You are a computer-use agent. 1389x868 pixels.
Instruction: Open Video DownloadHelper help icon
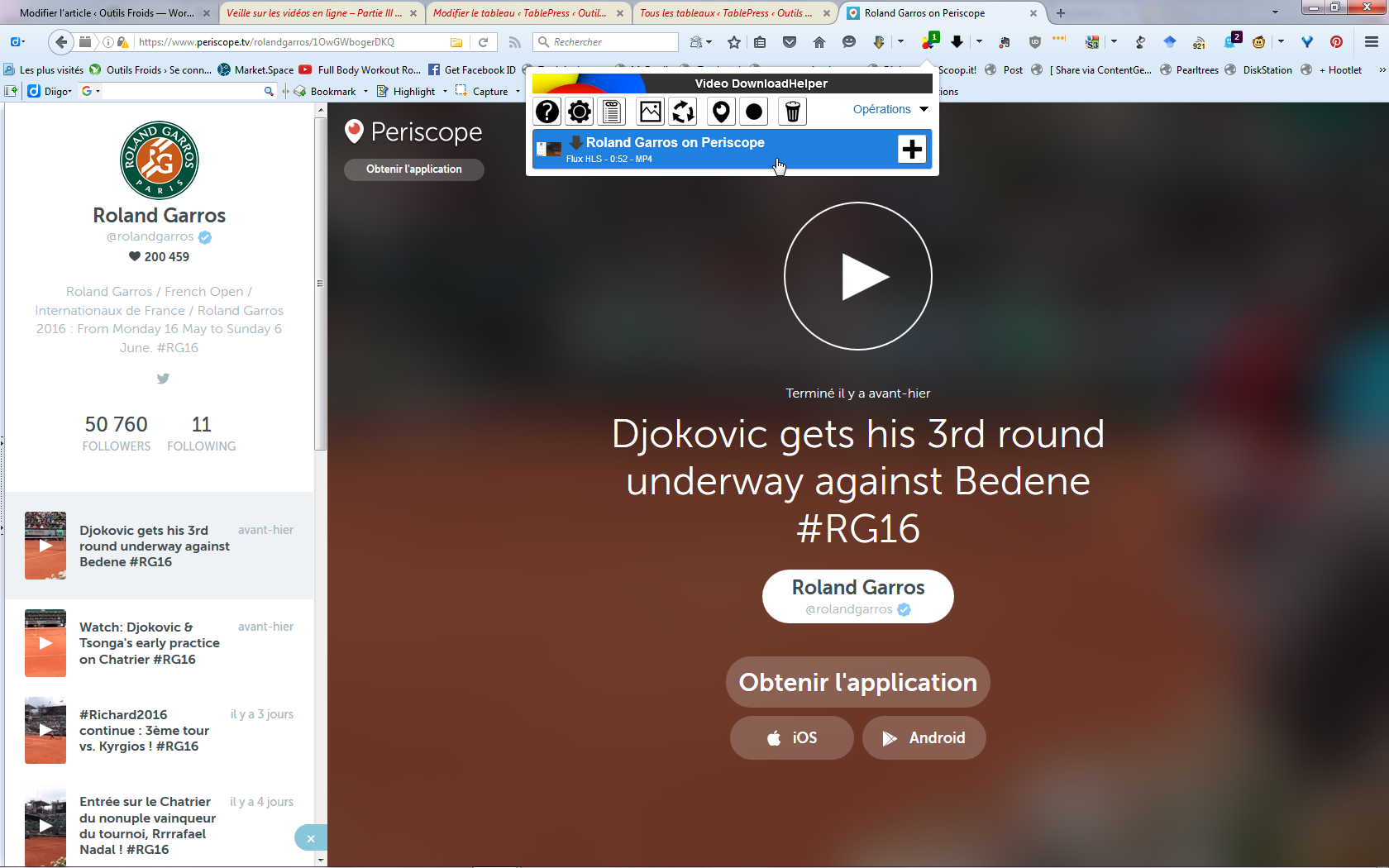547,111
